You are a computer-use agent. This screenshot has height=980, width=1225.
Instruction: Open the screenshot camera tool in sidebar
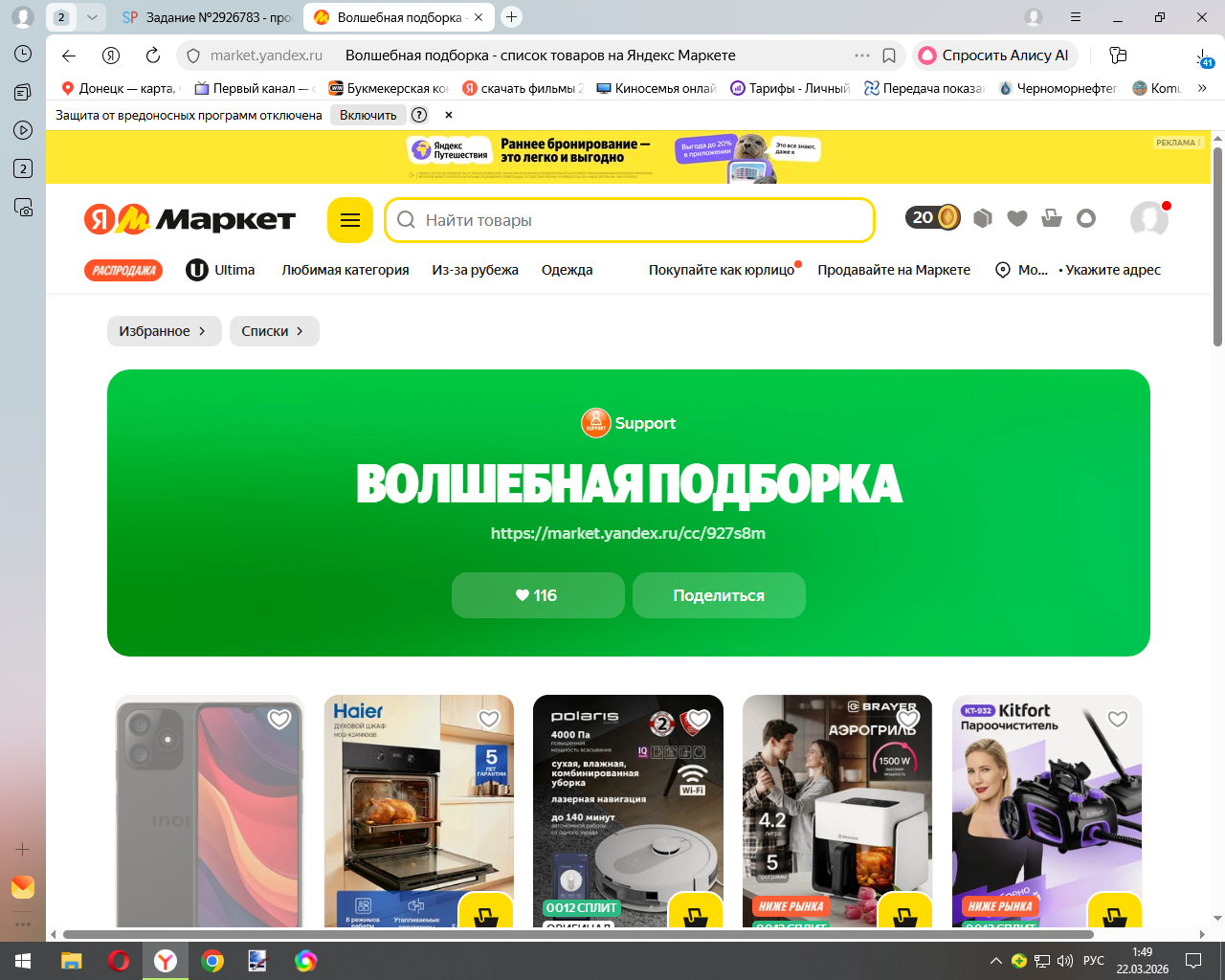click(x=23, y=207)
